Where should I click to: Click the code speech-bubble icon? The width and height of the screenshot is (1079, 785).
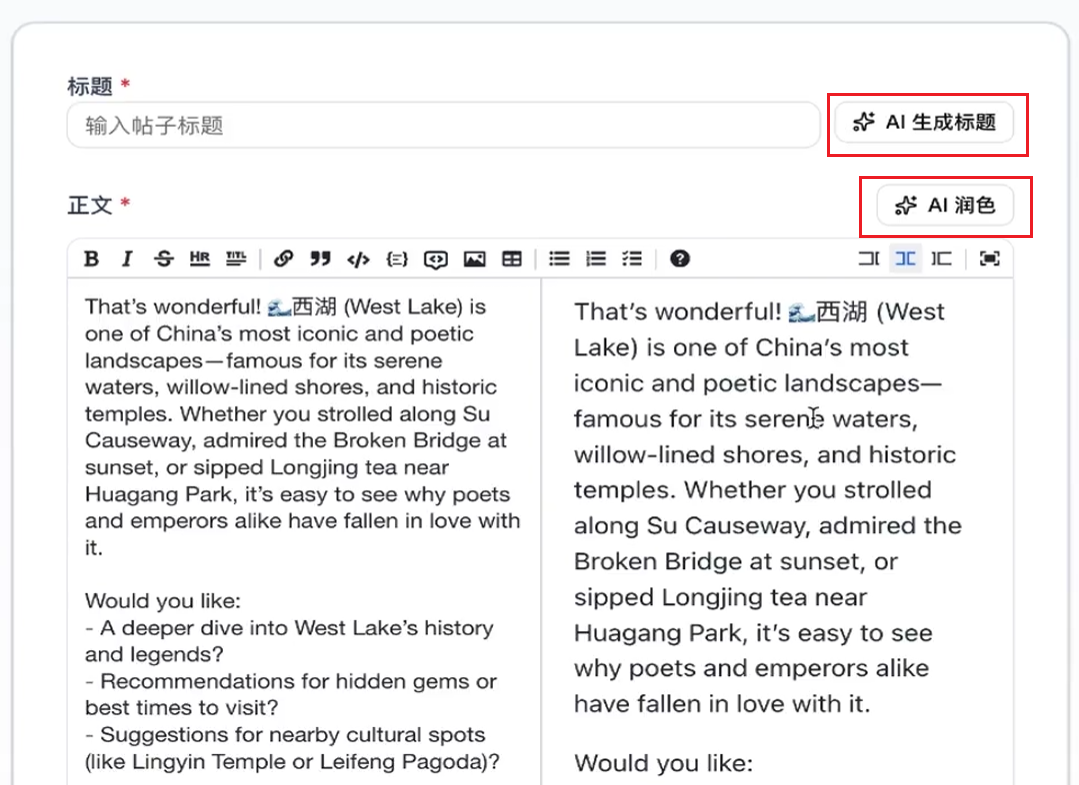tap(436, 259)
